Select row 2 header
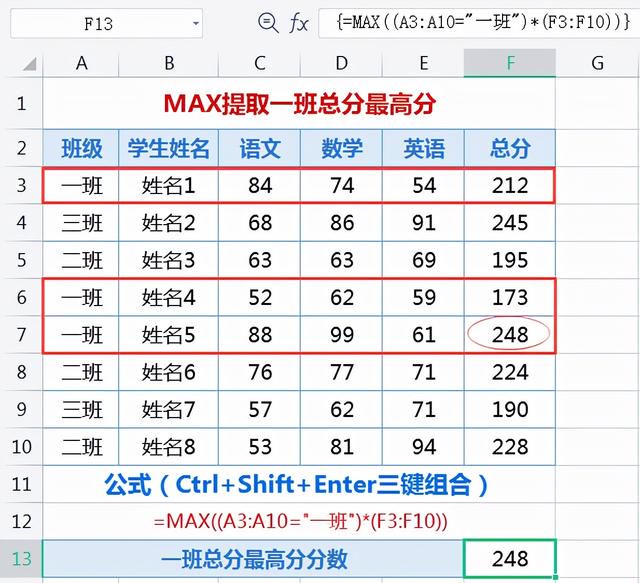Image resolution: width=640 pixels, height=583 pixels. pyautogui.click(x=22, y=148)
